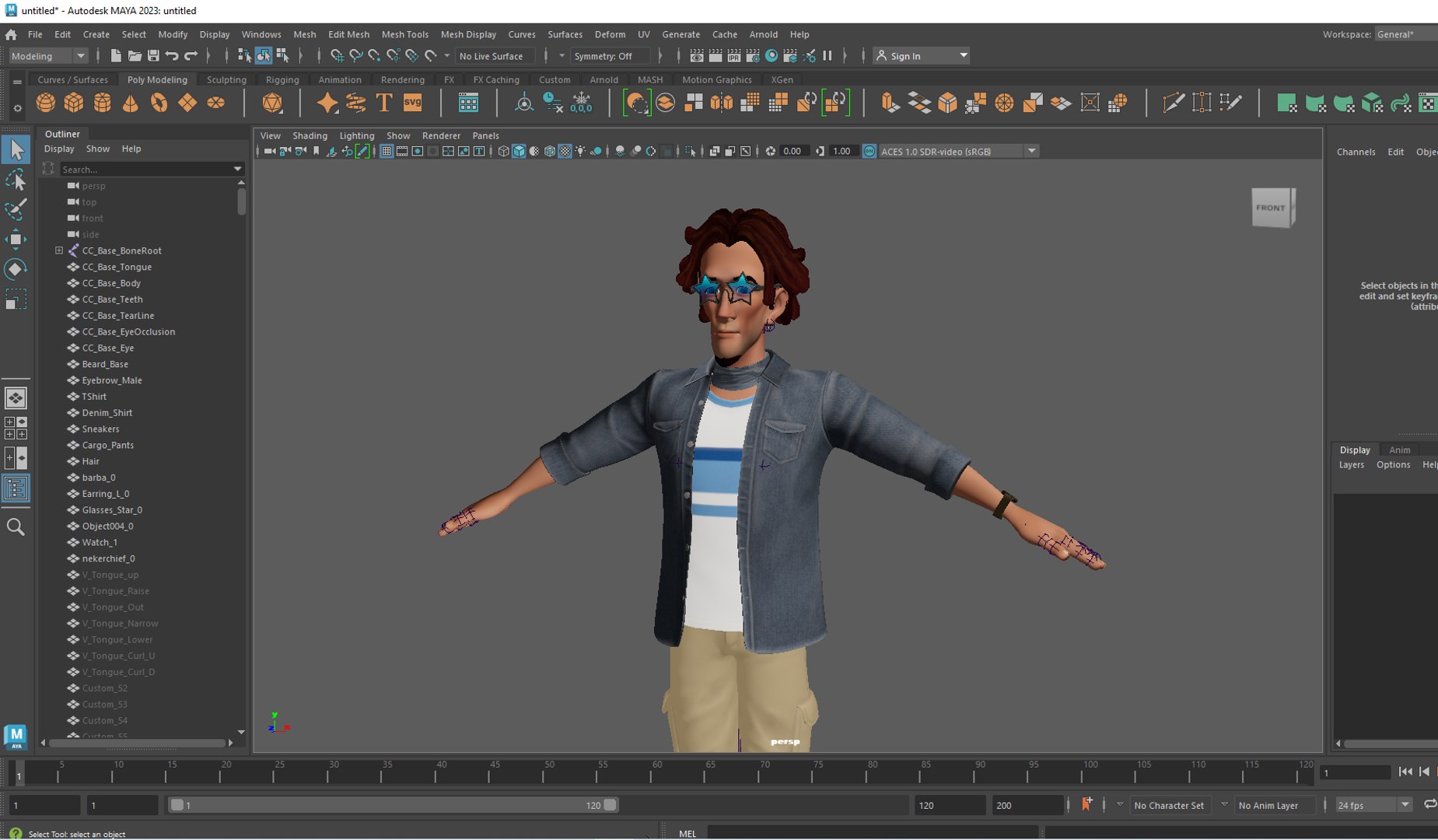Screen dimensions: 1438x840
Task: Click the New Scene icon
Action: [x=115, y=56]
